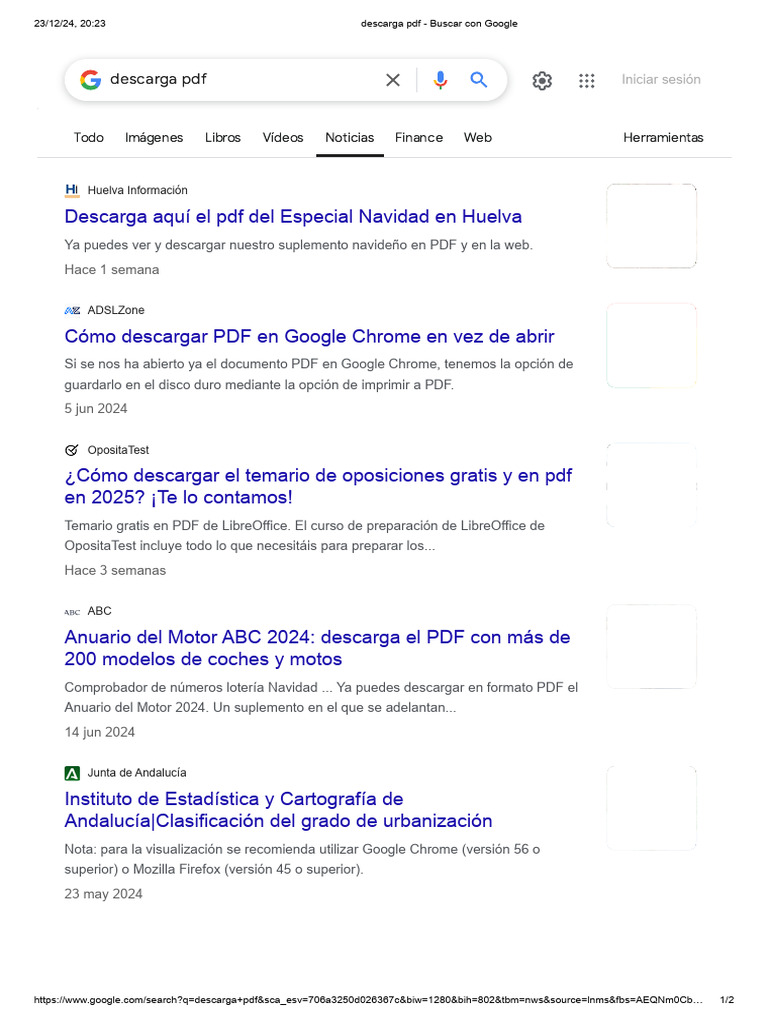Start voice search with the microphone icon
The image size is (768, 1024).
[440, 80]
